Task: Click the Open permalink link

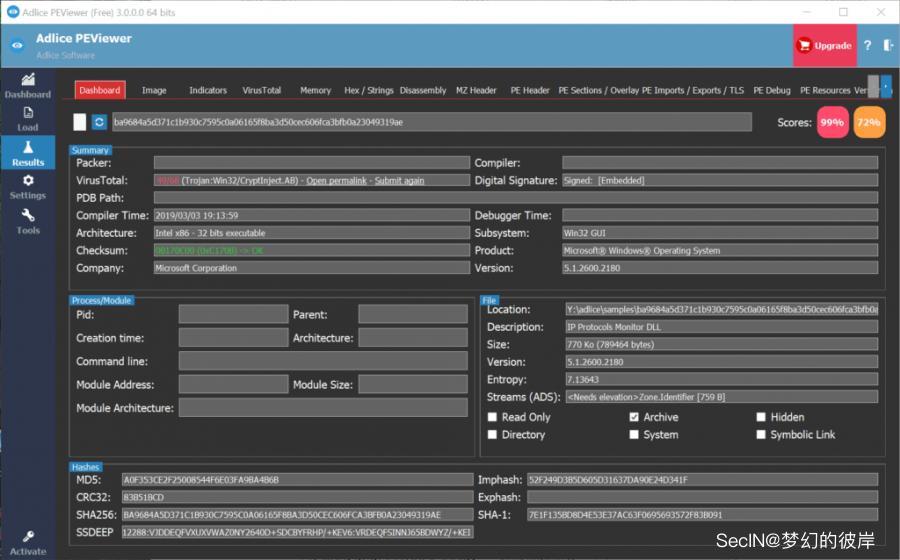Action: (336, 181)
